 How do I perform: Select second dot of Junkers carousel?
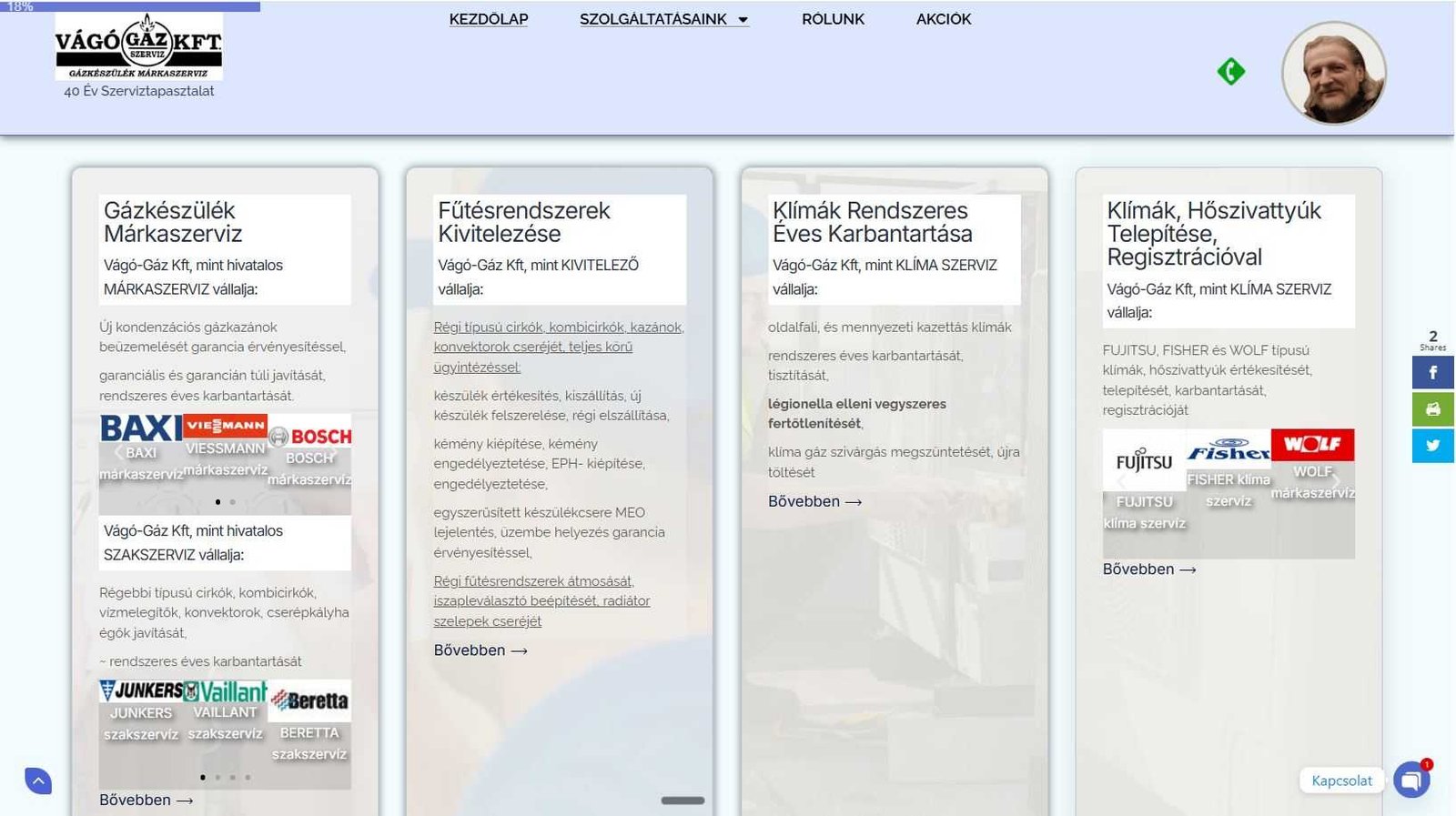pos(217,778)
